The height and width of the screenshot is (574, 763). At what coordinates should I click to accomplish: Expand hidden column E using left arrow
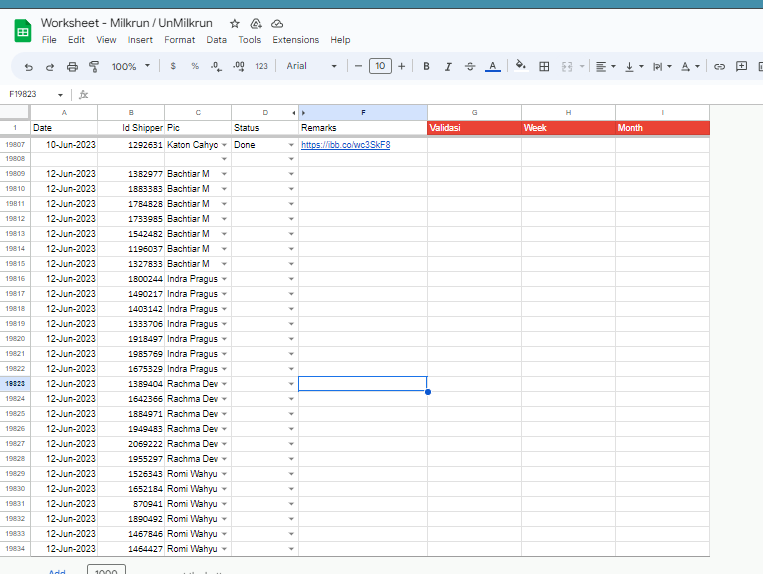point(293,113)
